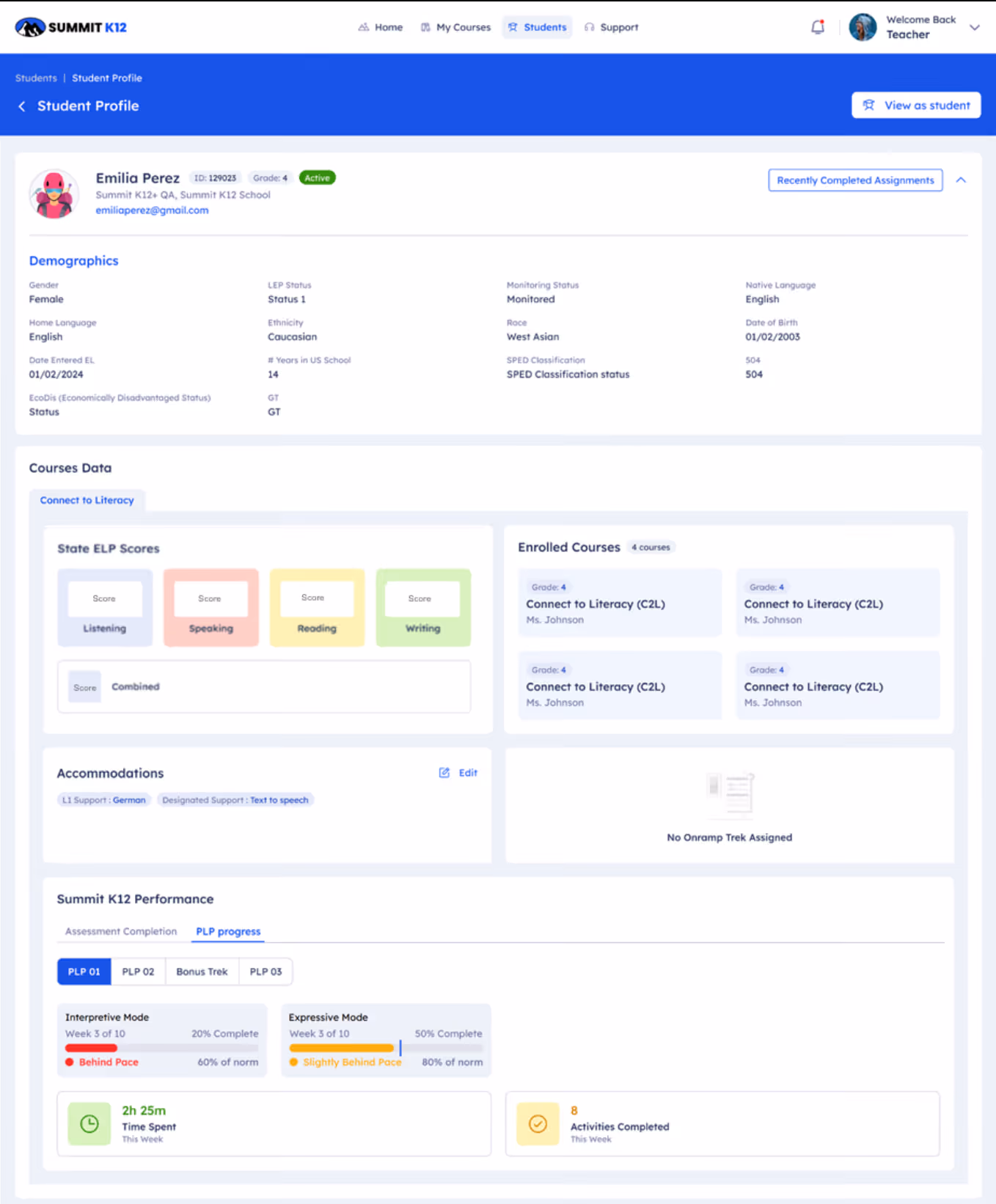Image resolution: width=996 pixels, height=1204 pixels.
Task: Switch to the Assessment Completion tab
Action: (121, 931)
